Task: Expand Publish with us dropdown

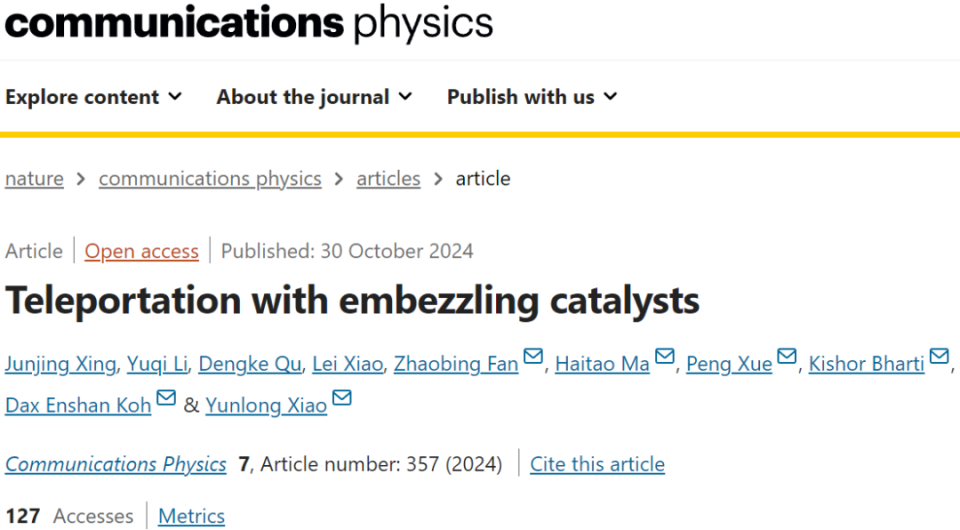Action: click(532, 97)
